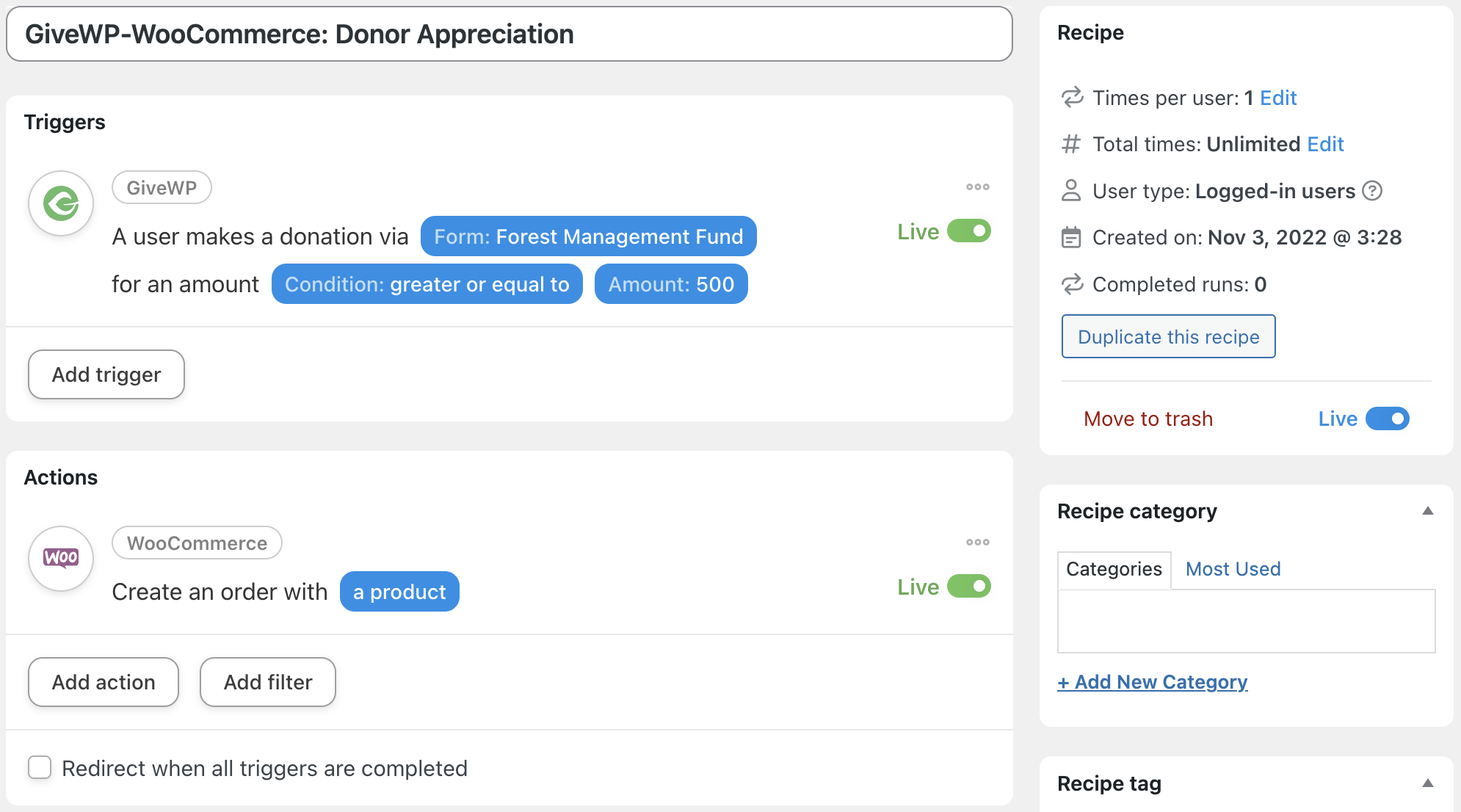The image size is (1461, 812).
Task: Click the Move to trash link
Action: (1148, 418)
